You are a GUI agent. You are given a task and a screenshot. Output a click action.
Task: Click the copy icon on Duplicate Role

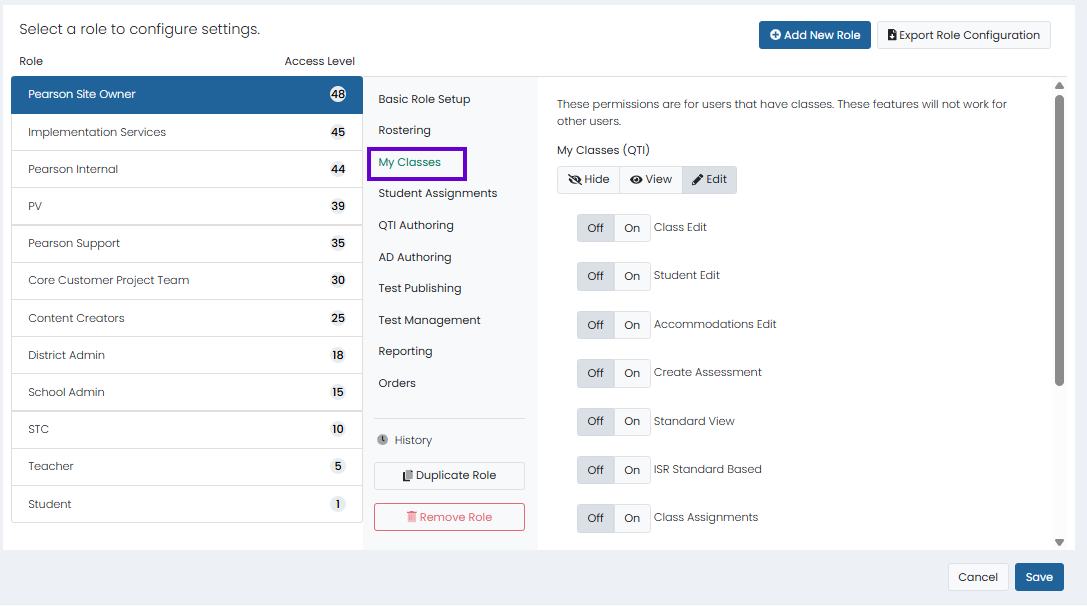408,476
